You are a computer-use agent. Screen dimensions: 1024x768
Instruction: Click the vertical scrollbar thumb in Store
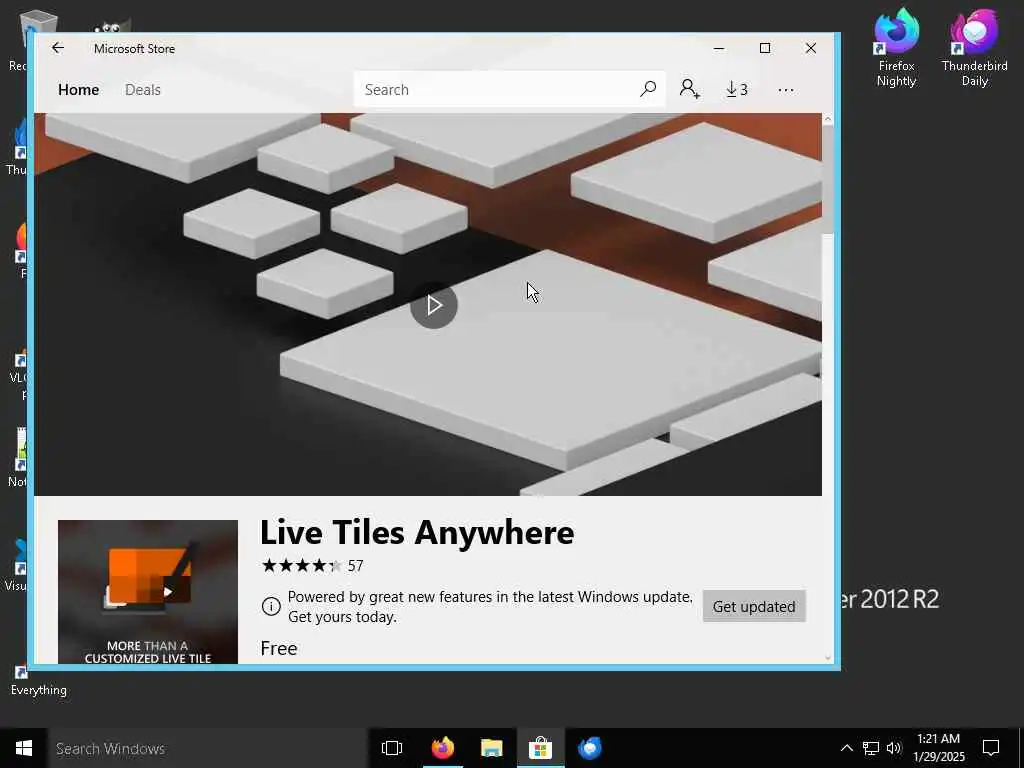827,180
